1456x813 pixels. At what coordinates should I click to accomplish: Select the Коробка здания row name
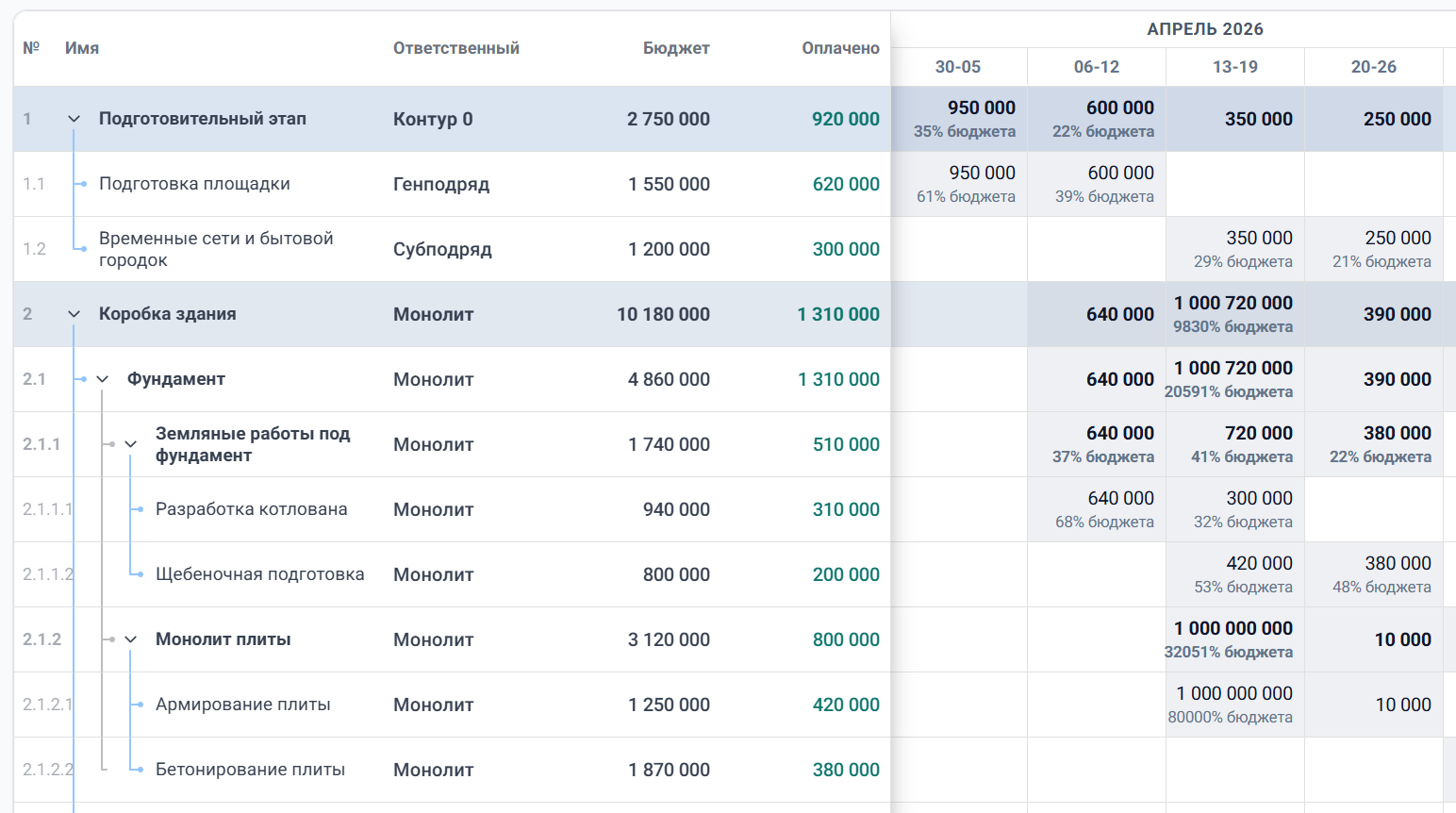(x=168, y=314)
